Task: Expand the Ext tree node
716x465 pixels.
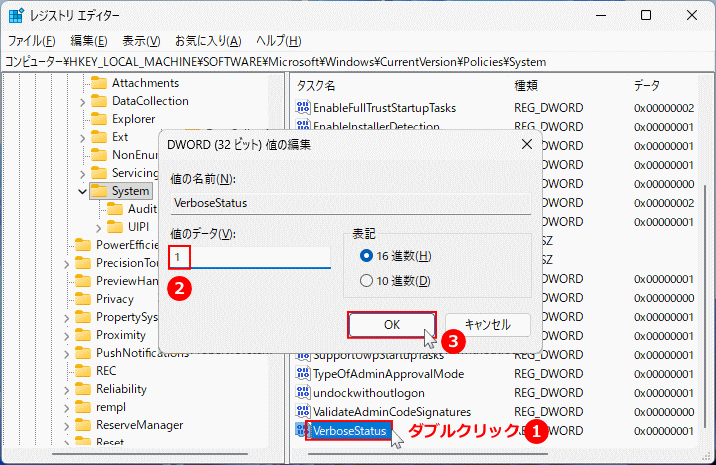Action: coord(82,137)
